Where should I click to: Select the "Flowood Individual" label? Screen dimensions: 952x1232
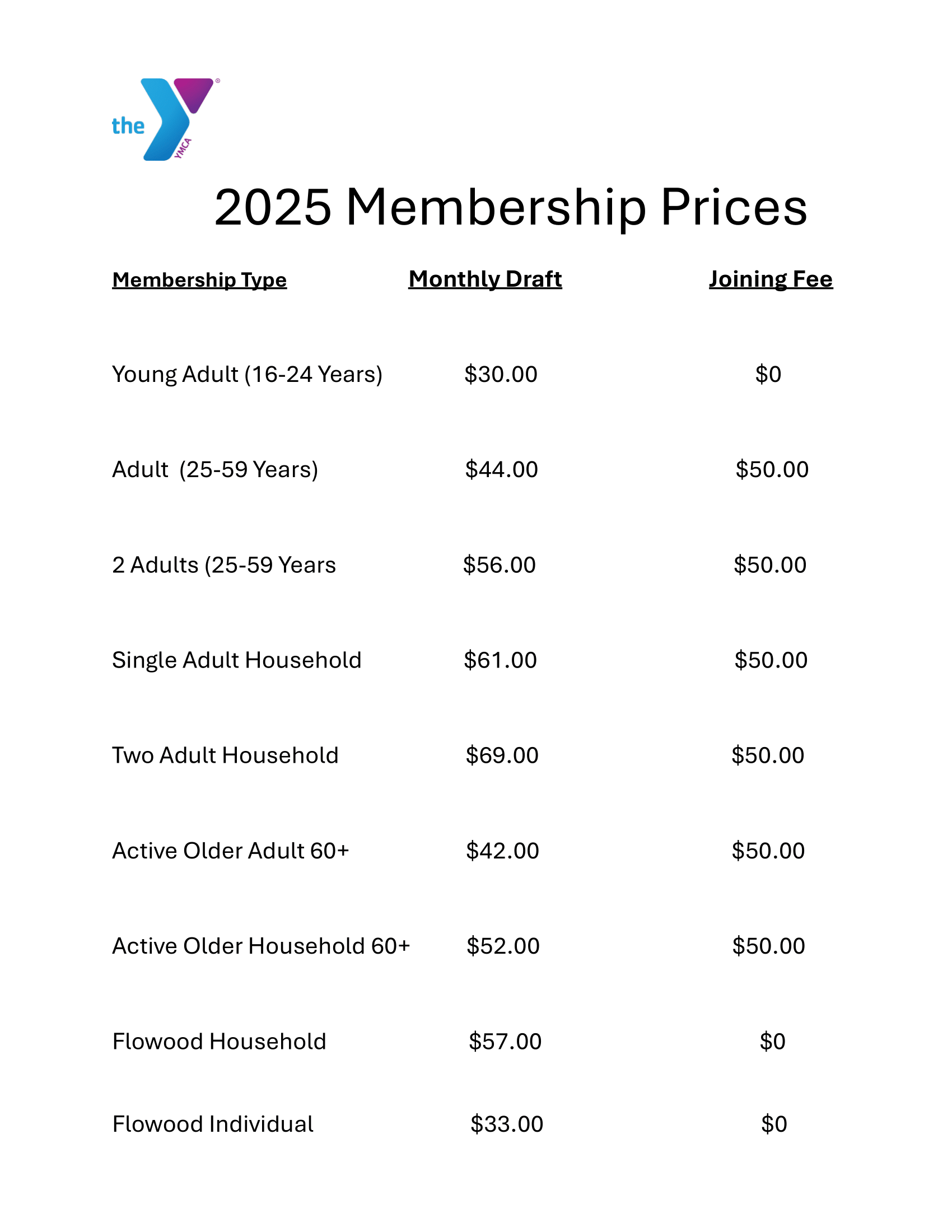pyautogui.click(x=213, y=1124)
